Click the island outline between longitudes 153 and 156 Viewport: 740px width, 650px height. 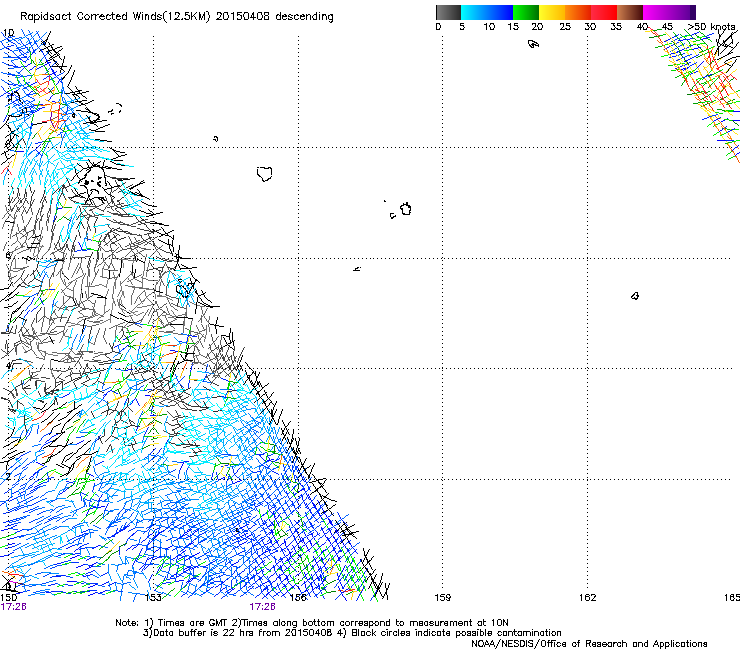click(x=265, y=174)
